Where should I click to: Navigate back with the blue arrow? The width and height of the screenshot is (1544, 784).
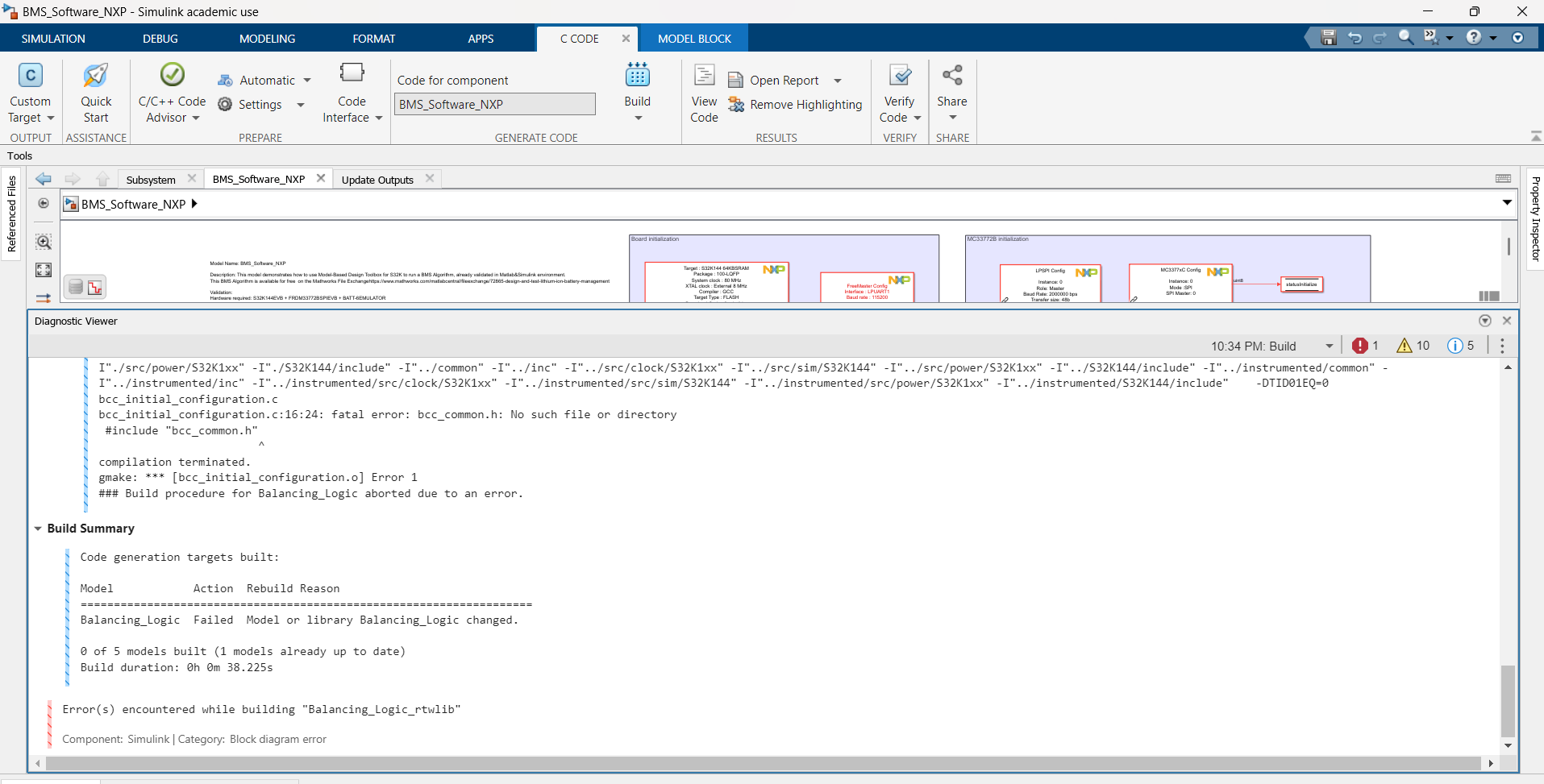(44, 179)
